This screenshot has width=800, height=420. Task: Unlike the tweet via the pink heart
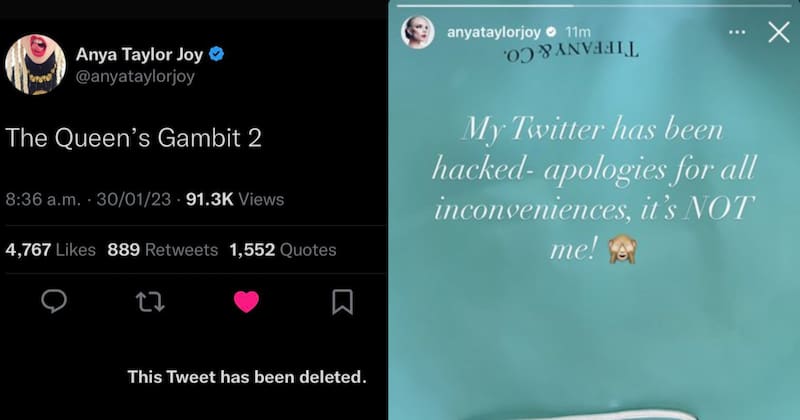pos(245,301)
